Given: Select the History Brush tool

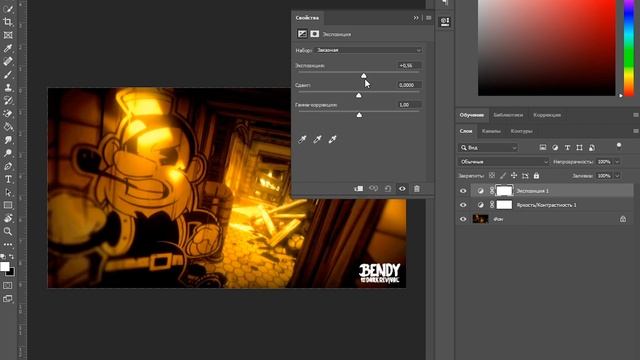Looking at the screenshot, I should click(8, 100).
